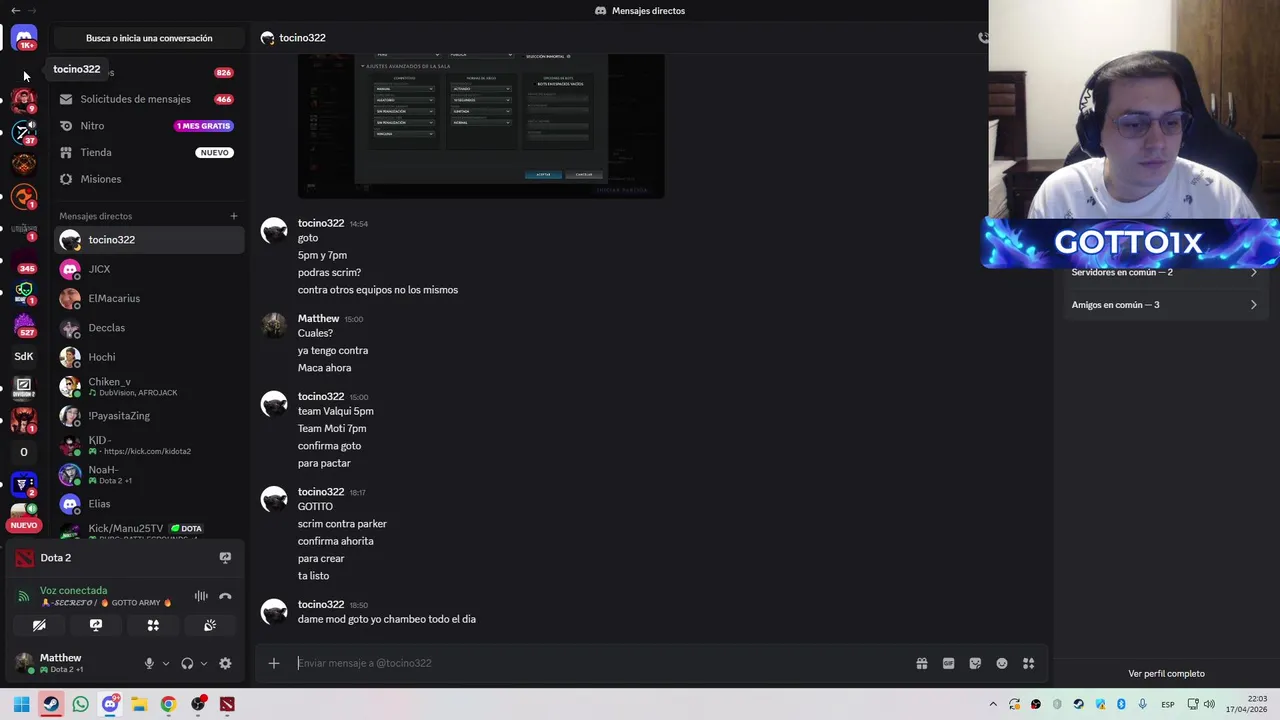Open Misiones page

pos(148,179)
